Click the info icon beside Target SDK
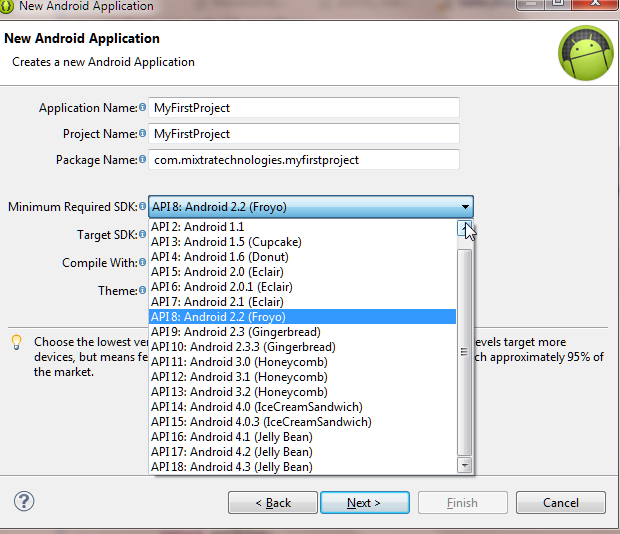Image resolution: width=620 pixels, height=534 pixels. tap(142, 234)
